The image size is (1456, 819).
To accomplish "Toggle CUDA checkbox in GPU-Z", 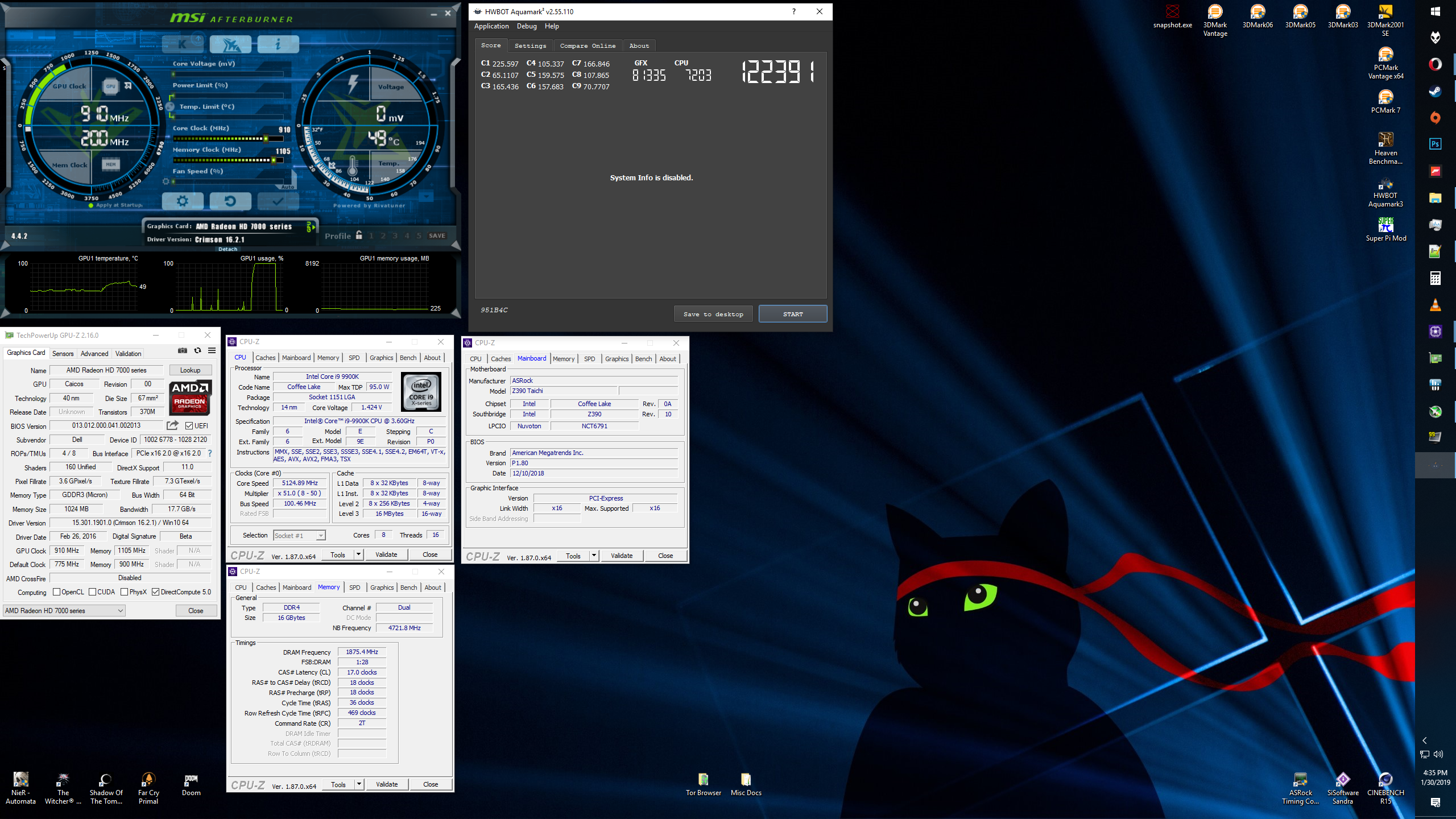I will coord(92,592).
